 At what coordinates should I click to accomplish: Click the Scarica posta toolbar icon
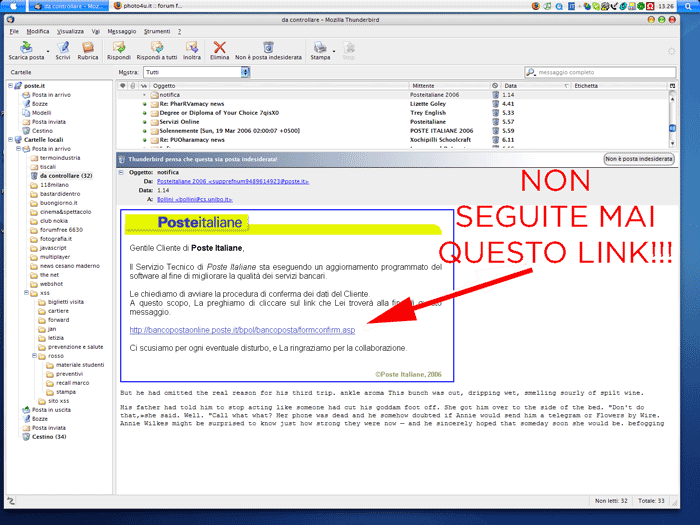click(x=26, y=47)
